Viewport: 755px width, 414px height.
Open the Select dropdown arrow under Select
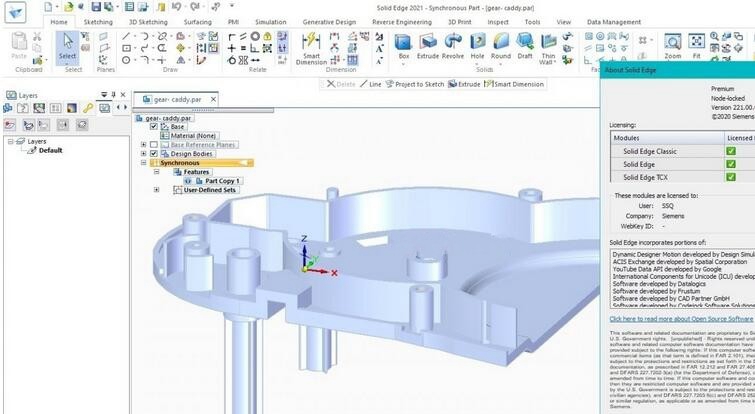point(67,63)
